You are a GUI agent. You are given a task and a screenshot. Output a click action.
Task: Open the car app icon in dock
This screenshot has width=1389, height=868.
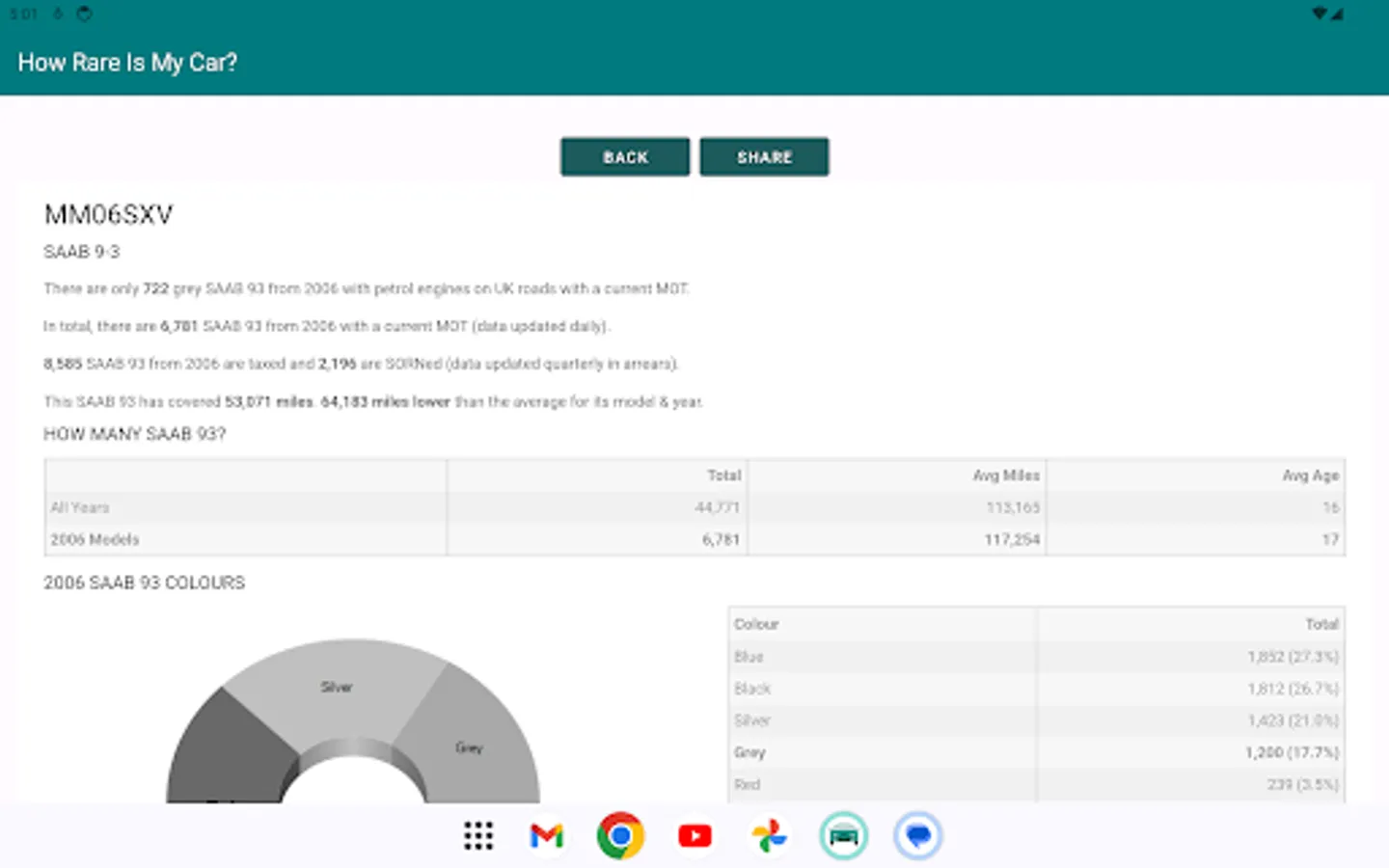843,835
